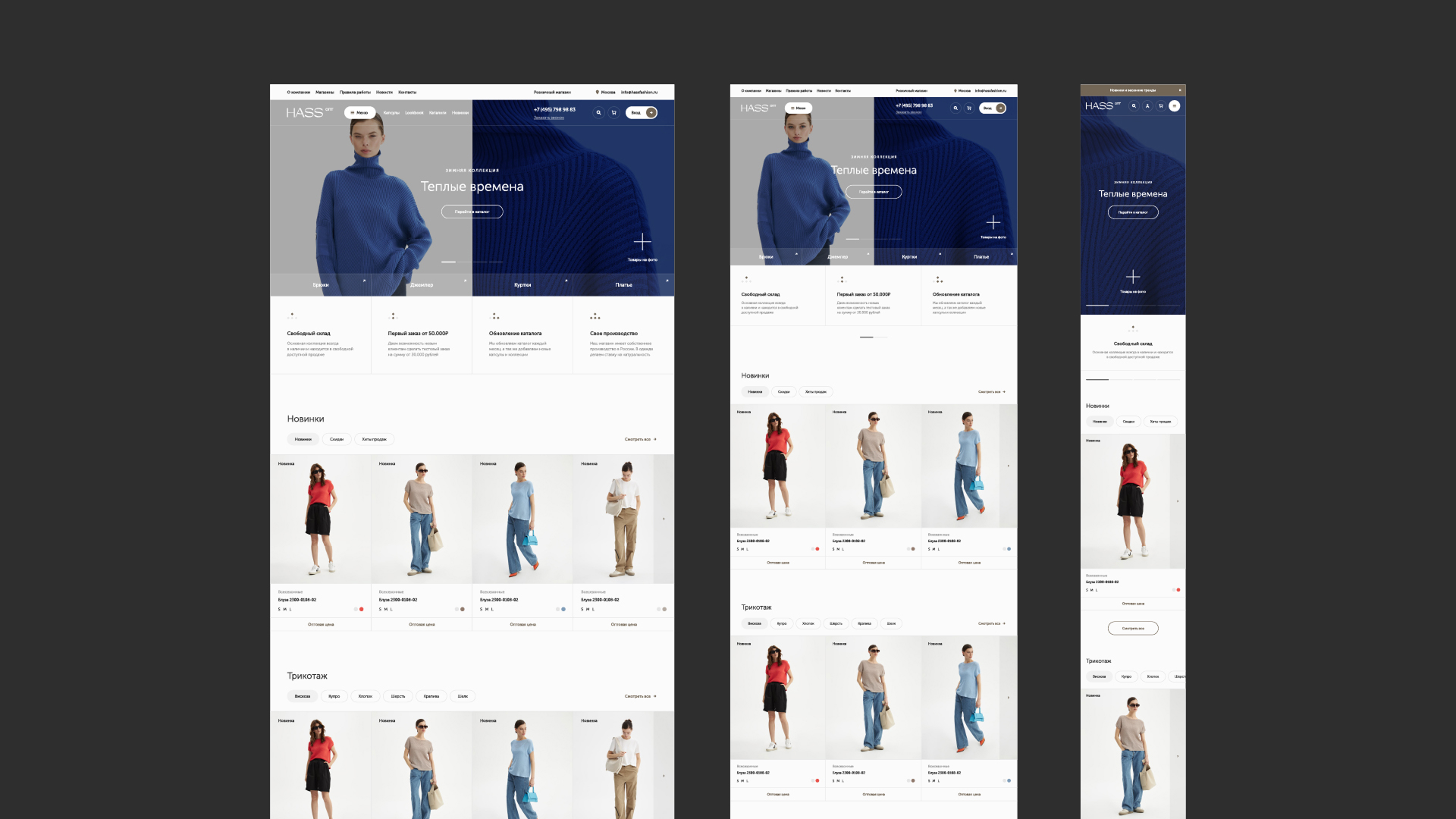Click Перейти в каталог button in desktop hero
1456x819 pixels.
(472, 212)
